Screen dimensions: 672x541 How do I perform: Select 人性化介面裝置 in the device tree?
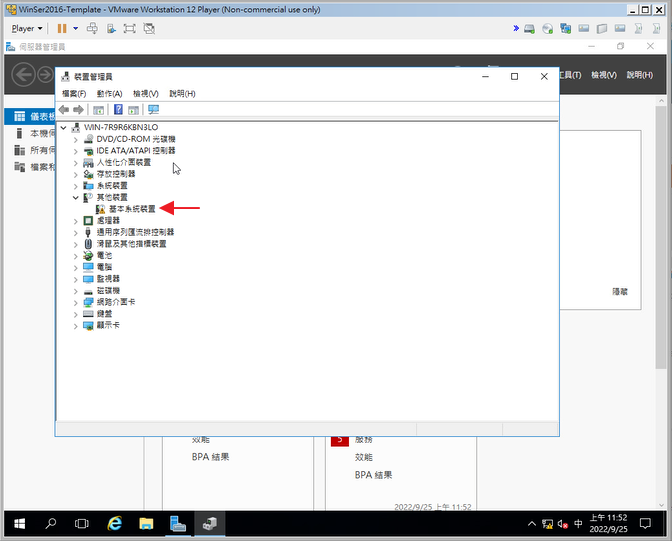point(123,162)
